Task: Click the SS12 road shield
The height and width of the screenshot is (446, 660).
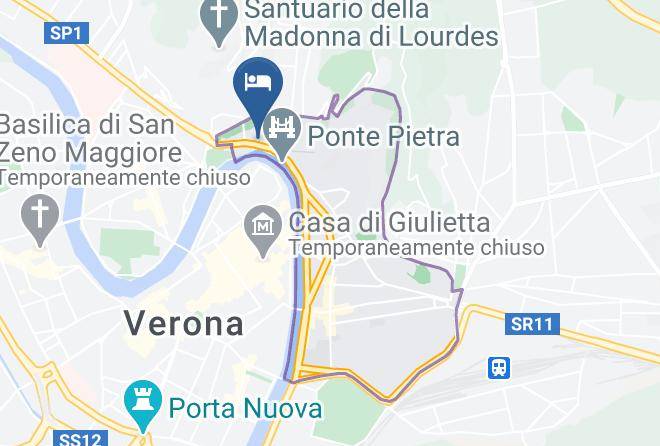Action: [x=80, y=438]
